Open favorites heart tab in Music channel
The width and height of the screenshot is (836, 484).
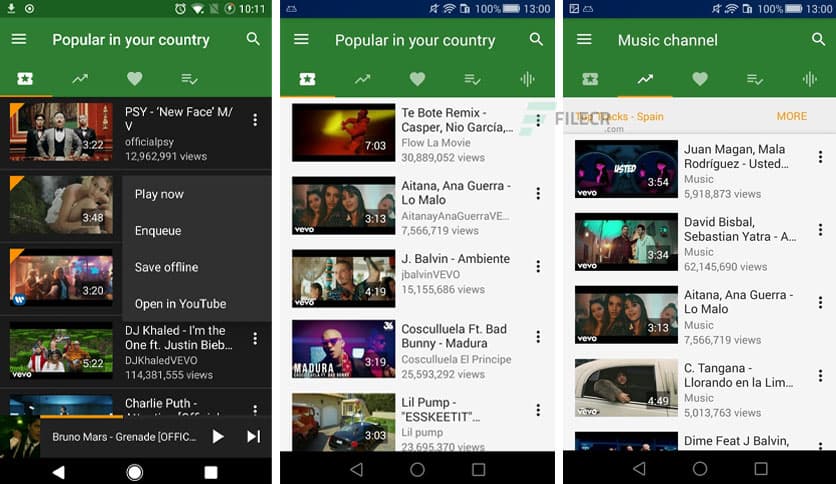700,79
